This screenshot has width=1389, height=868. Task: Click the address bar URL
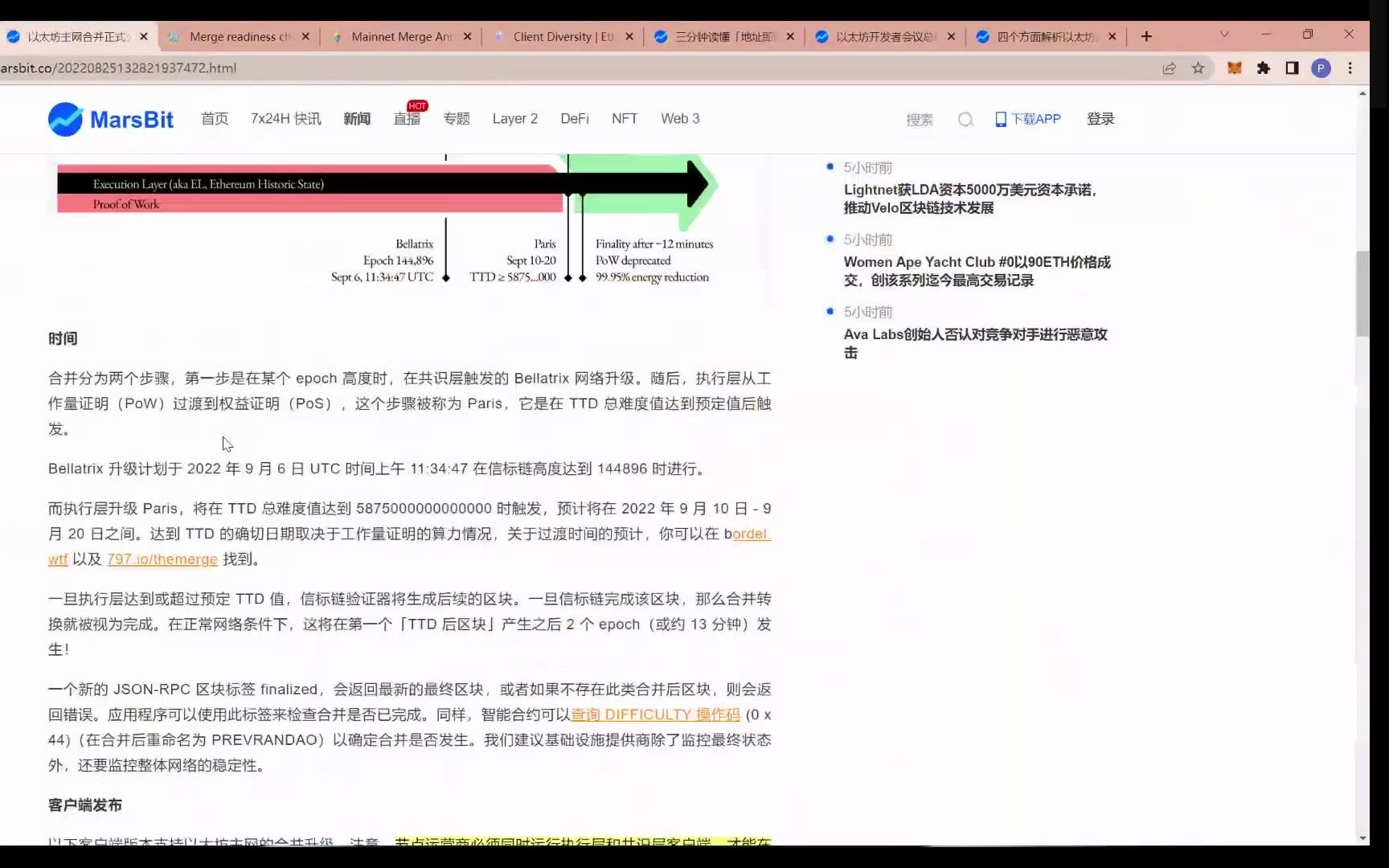tap(119, 68)
